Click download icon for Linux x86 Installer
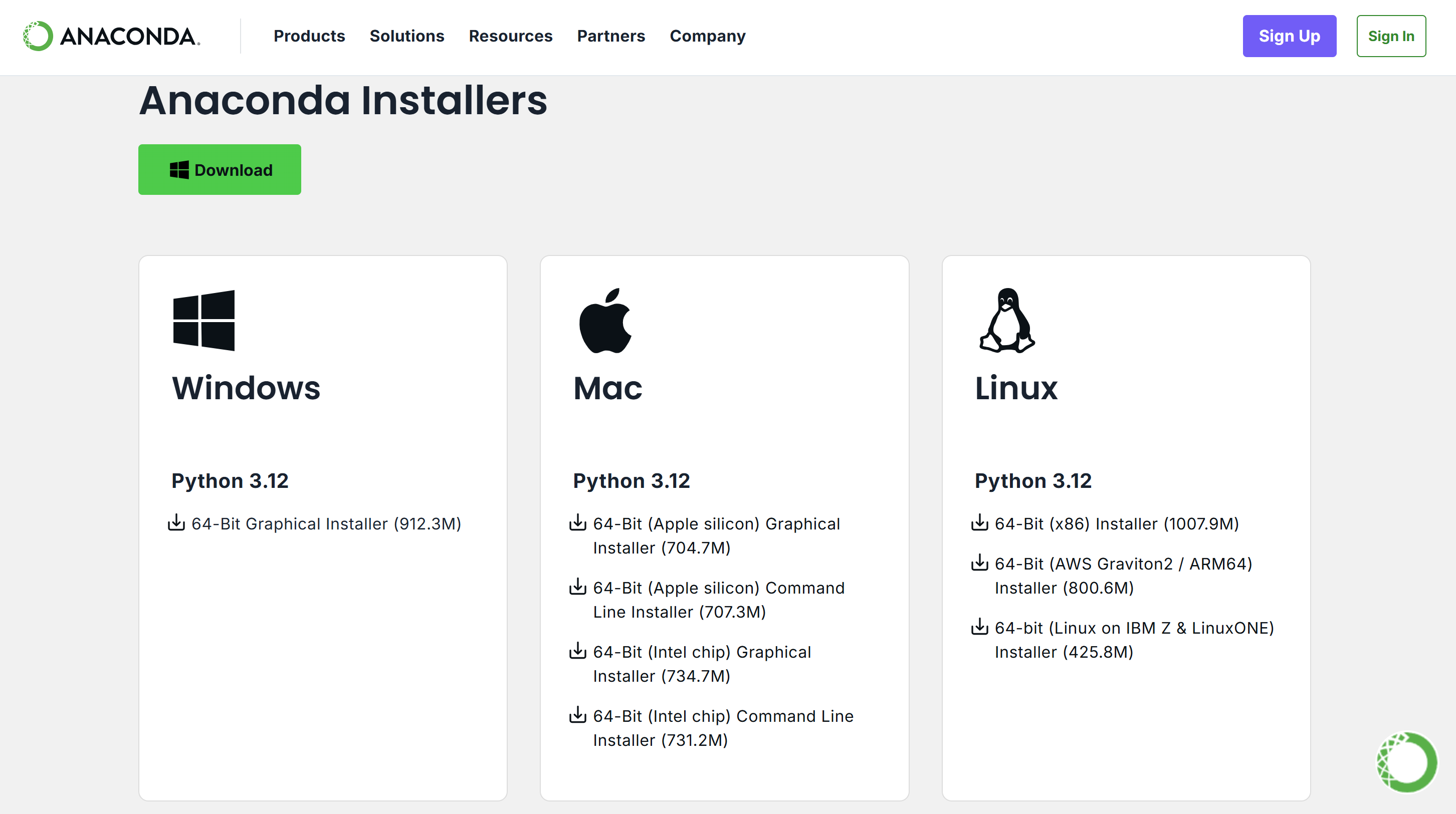1456x814 pixels. [x=979, y=522]
